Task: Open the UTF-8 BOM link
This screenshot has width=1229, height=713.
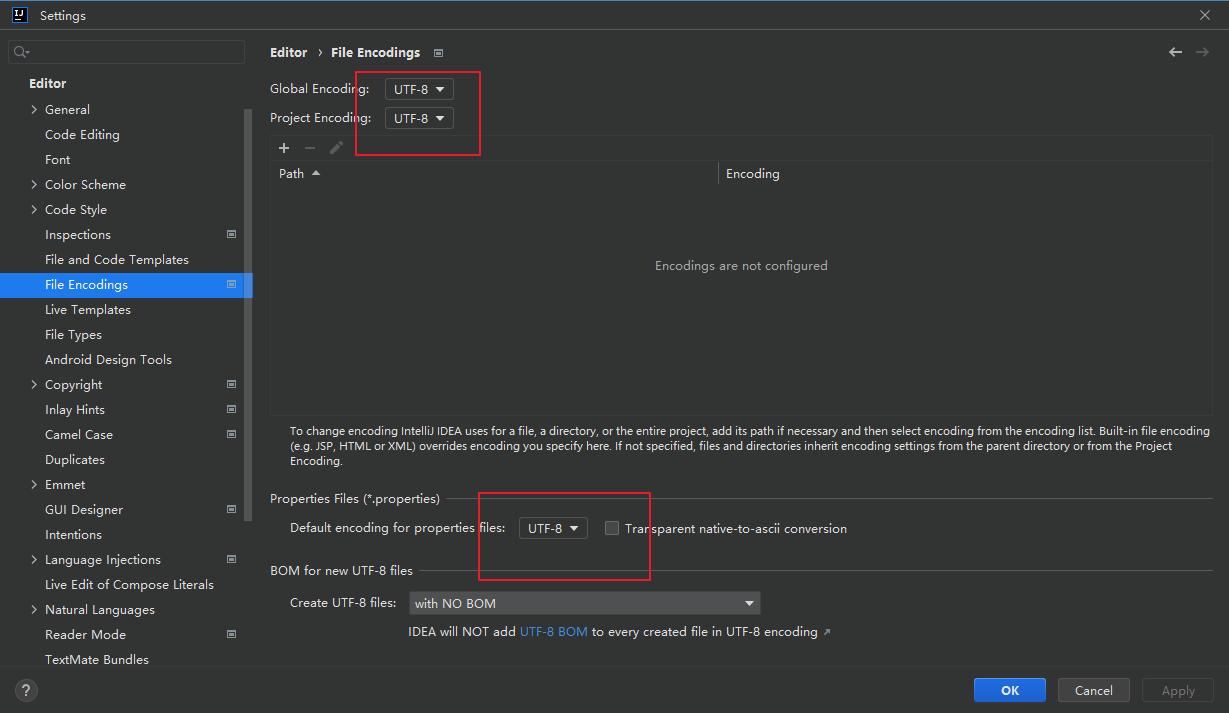Action: (554, 632)
